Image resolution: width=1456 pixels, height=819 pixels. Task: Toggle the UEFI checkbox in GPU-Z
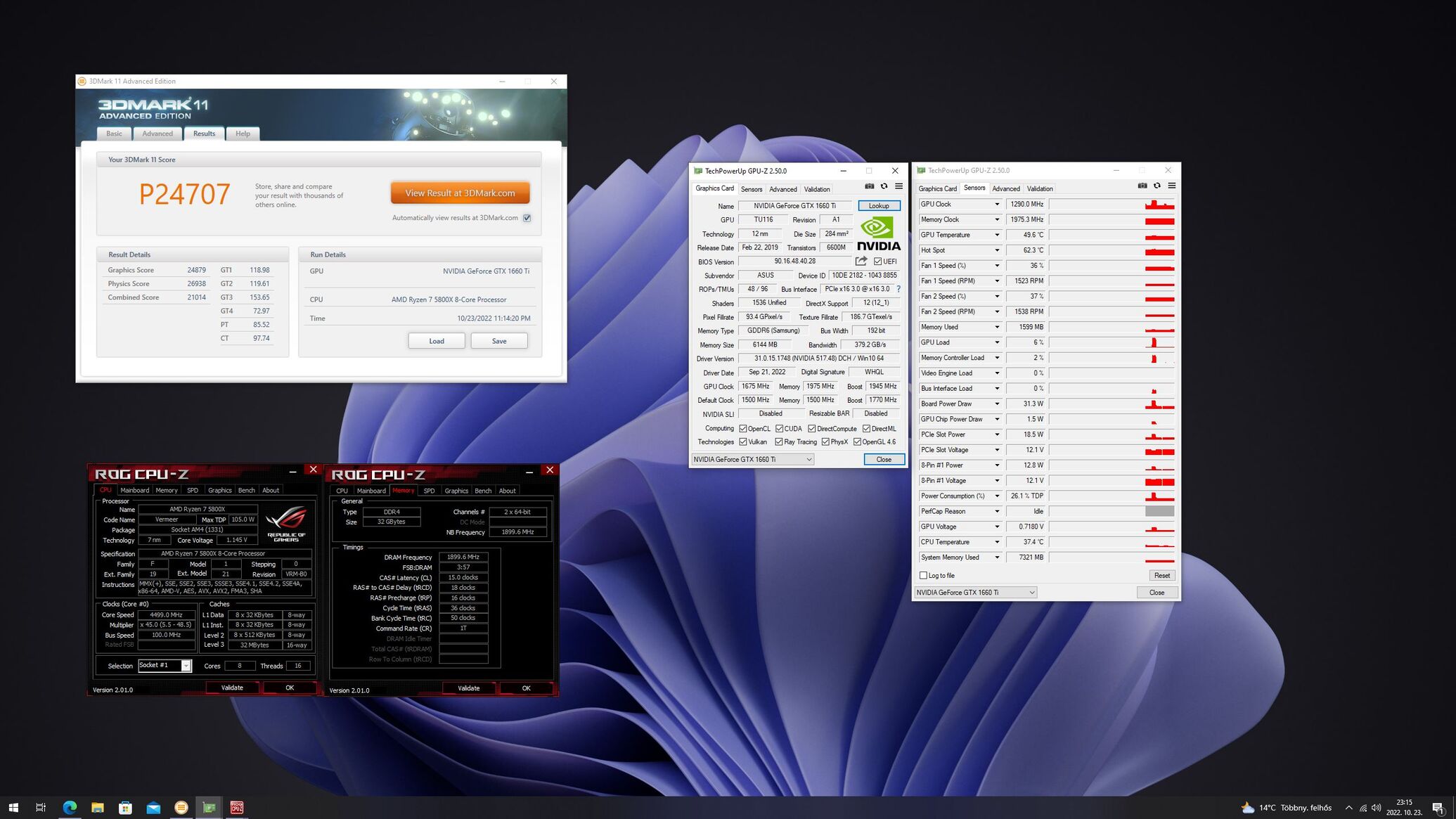pos(877,262)
